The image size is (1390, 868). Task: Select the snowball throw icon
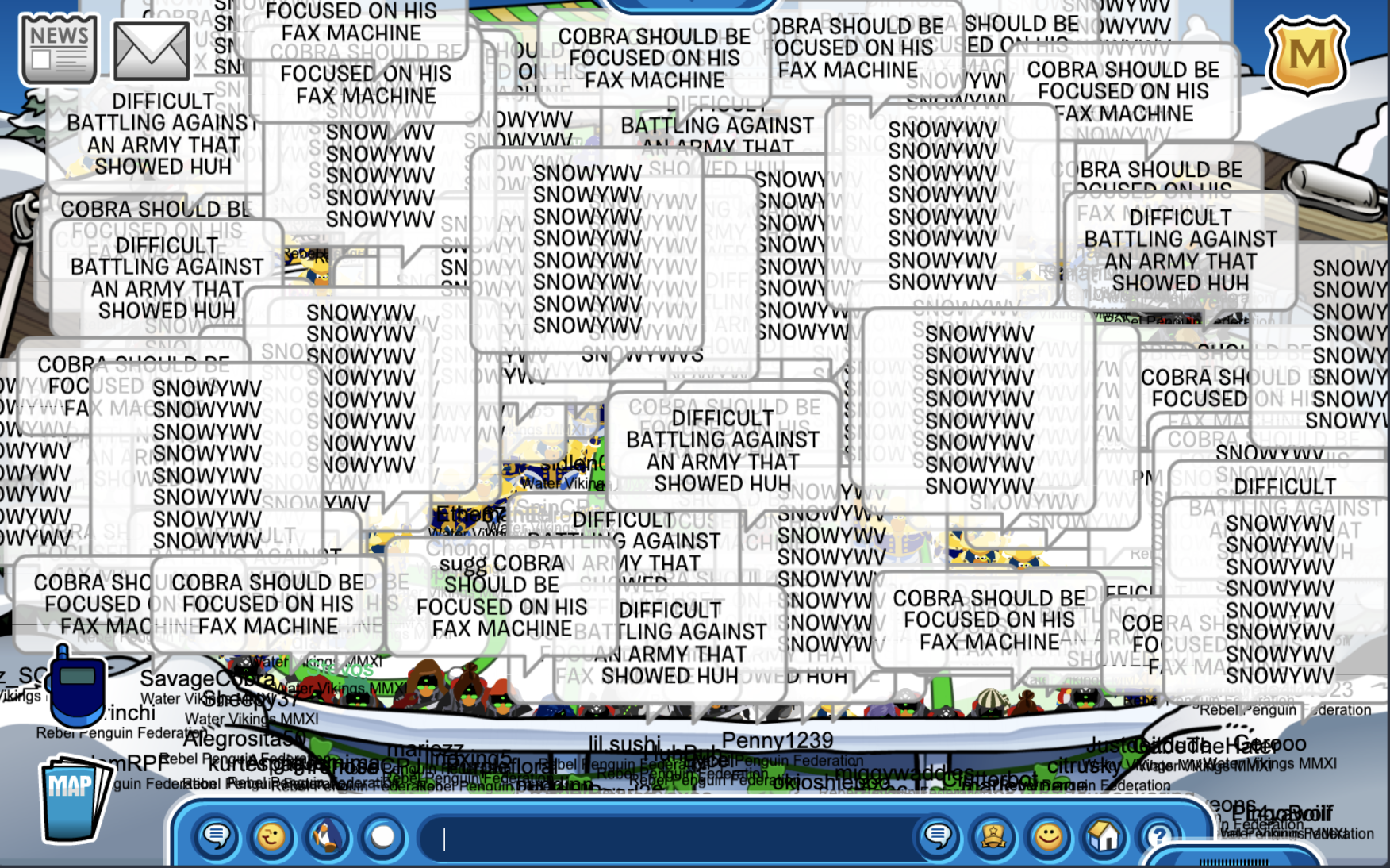click(382, 836)
